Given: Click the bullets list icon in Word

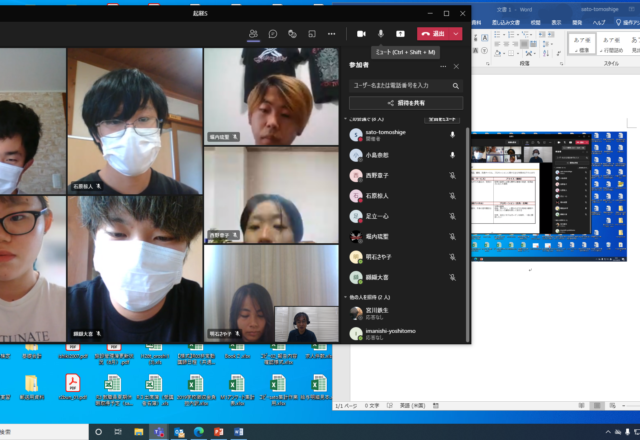Looking at the screenshot, I should click(x=497, y=35).
